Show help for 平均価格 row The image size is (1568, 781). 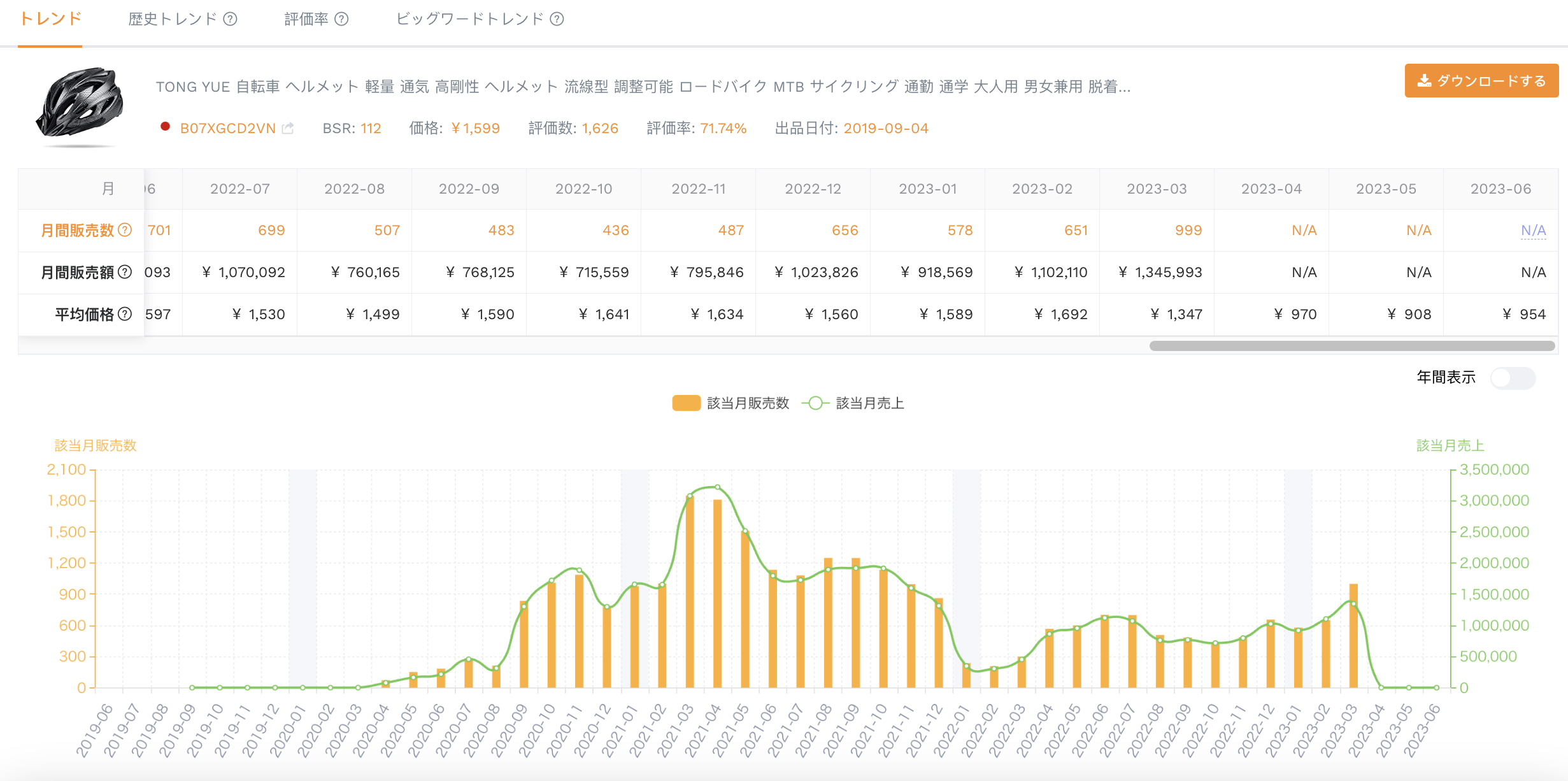tap(125, 314)
